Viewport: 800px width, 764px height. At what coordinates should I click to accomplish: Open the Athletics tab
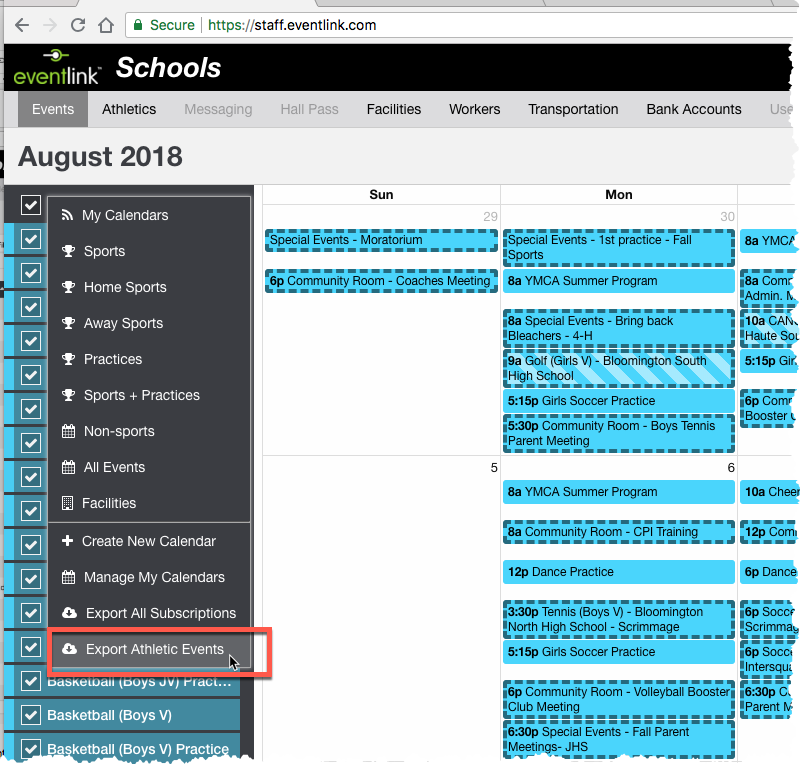point(129,109)
